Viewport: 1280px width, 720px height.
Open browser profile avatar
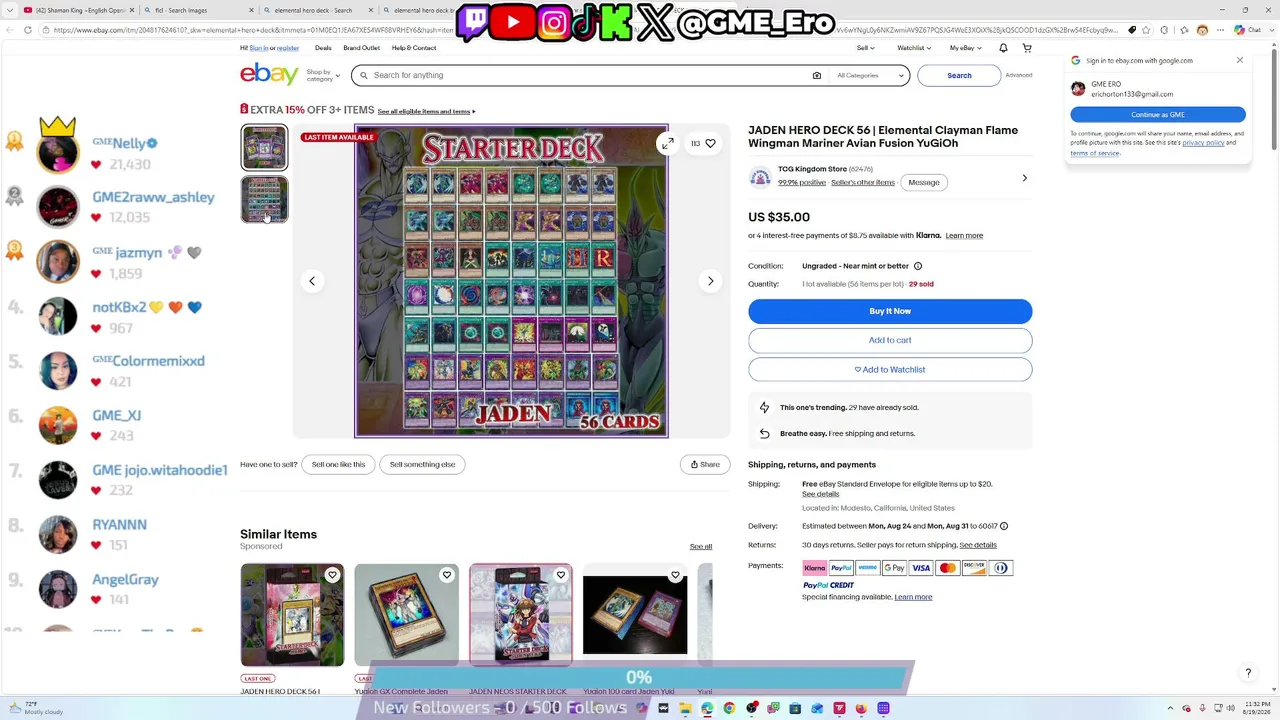point(1202,30)
